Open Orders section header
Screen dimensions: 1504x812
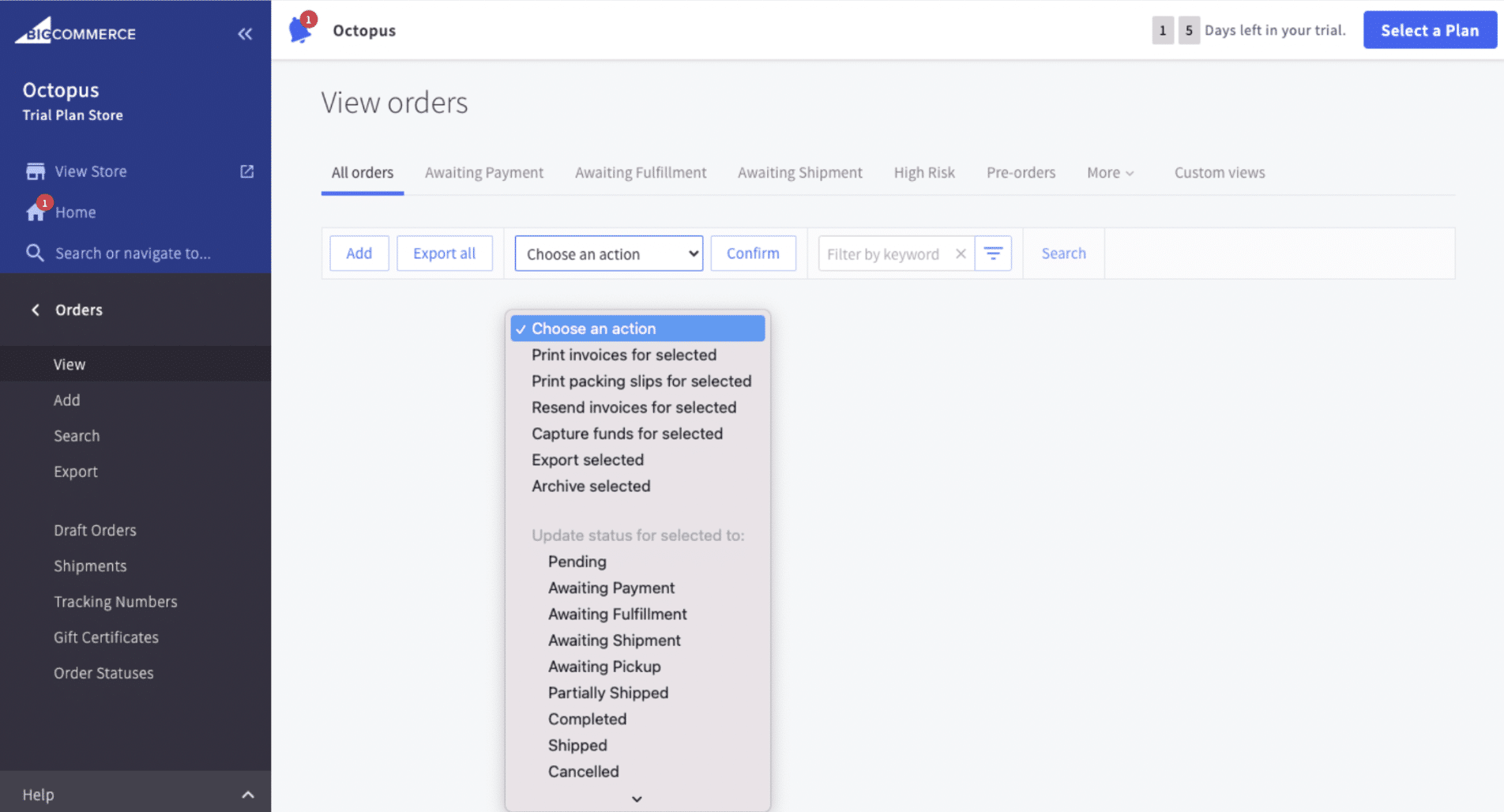click(x=79, y=310)
